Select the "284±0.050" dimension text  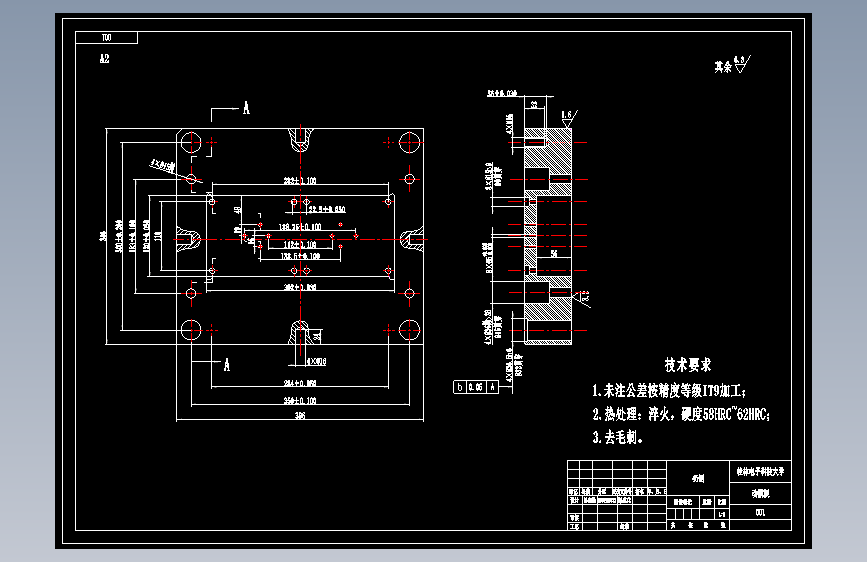[300, 383]
